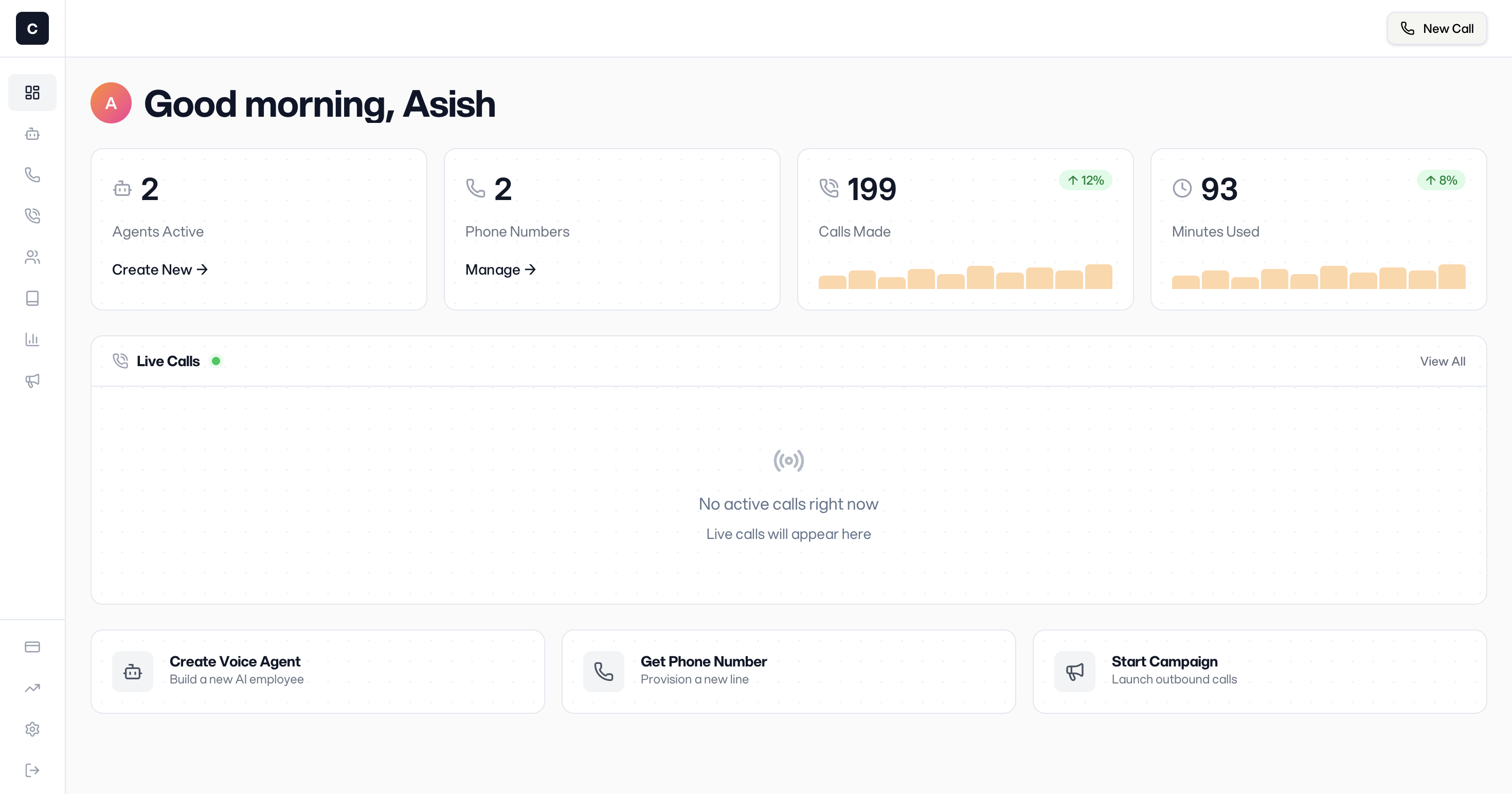Click Asish's avatar next to the greeting
The width and height of the screenshot is (1512, 794).
111,103
